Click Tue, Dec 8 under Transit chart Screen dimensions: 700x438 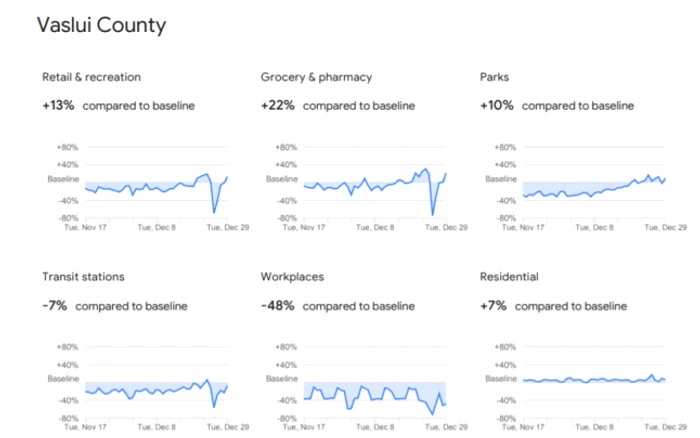coord(156,427)
